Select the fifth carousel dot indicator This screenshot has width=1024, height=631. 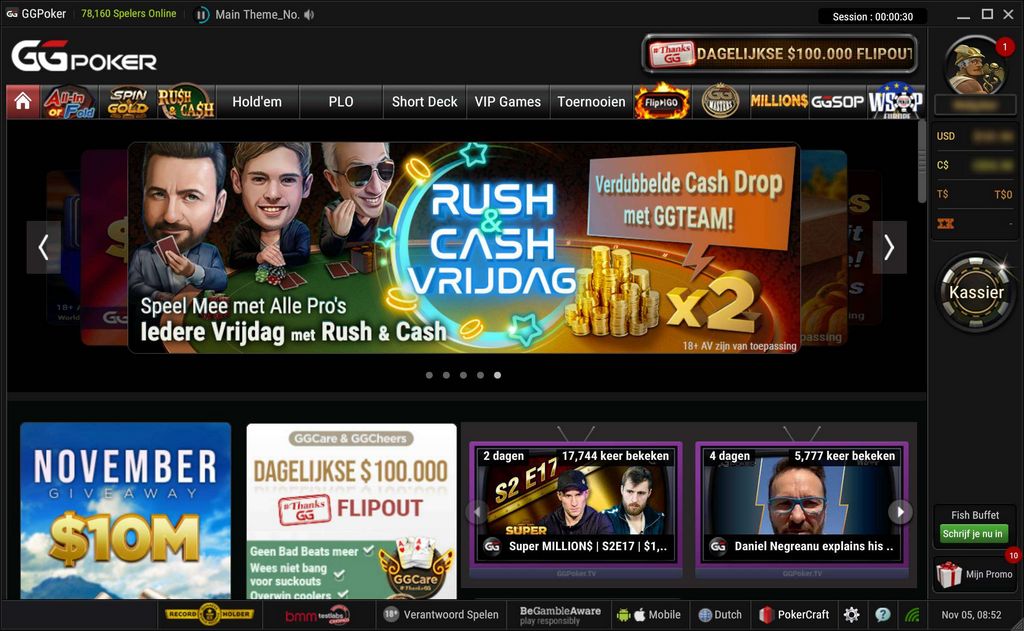point(497,374)
